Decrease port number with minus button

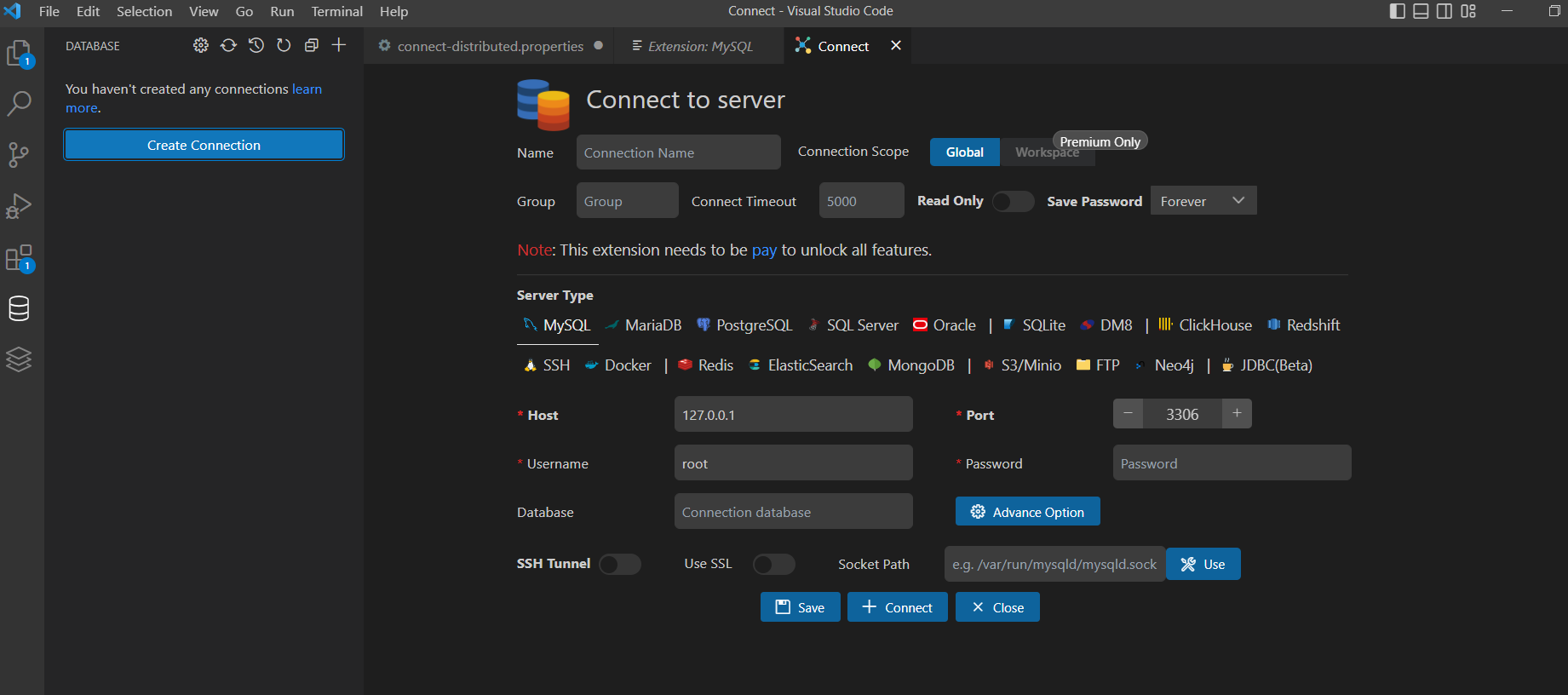coord(1128,414)
